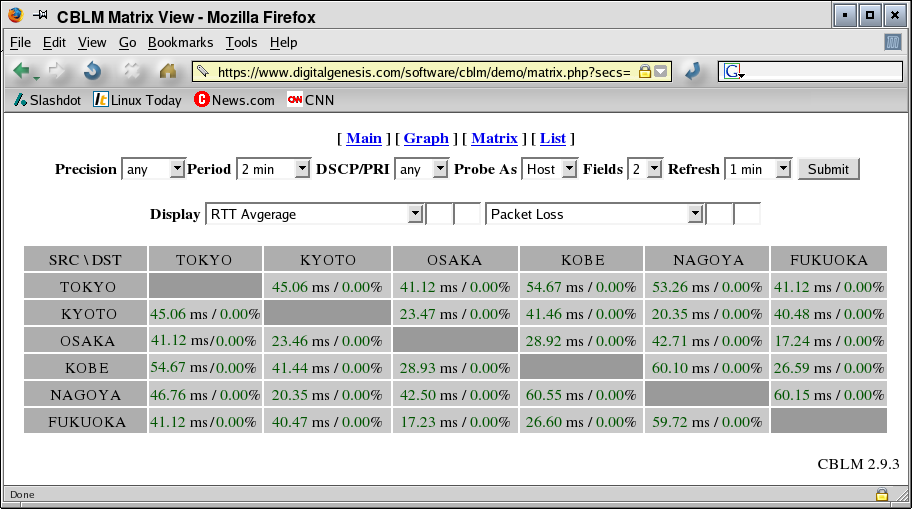Image resolution: width=912 pixels, height=509 pixels.
Task: Reload the page with the Reload icon
Action: click(92, 71)
